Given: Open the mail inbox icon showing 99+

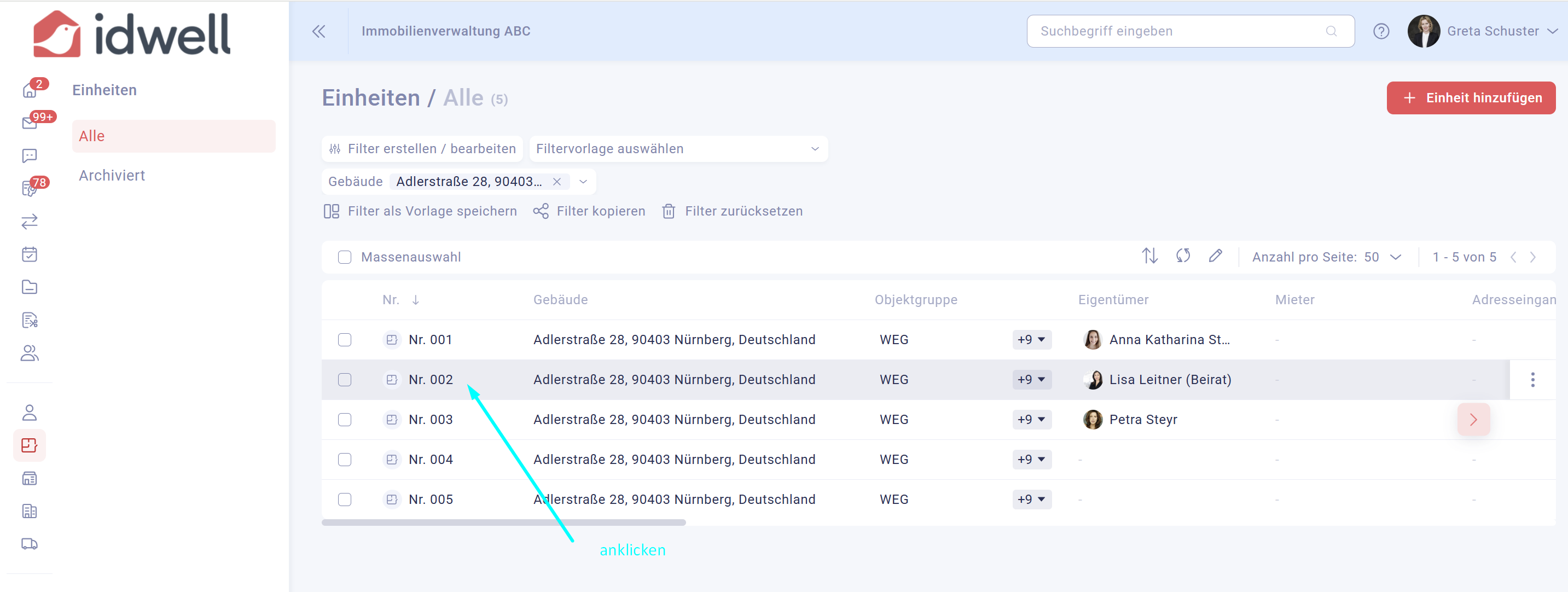Looking at the screenshot, I should [29, 124].
